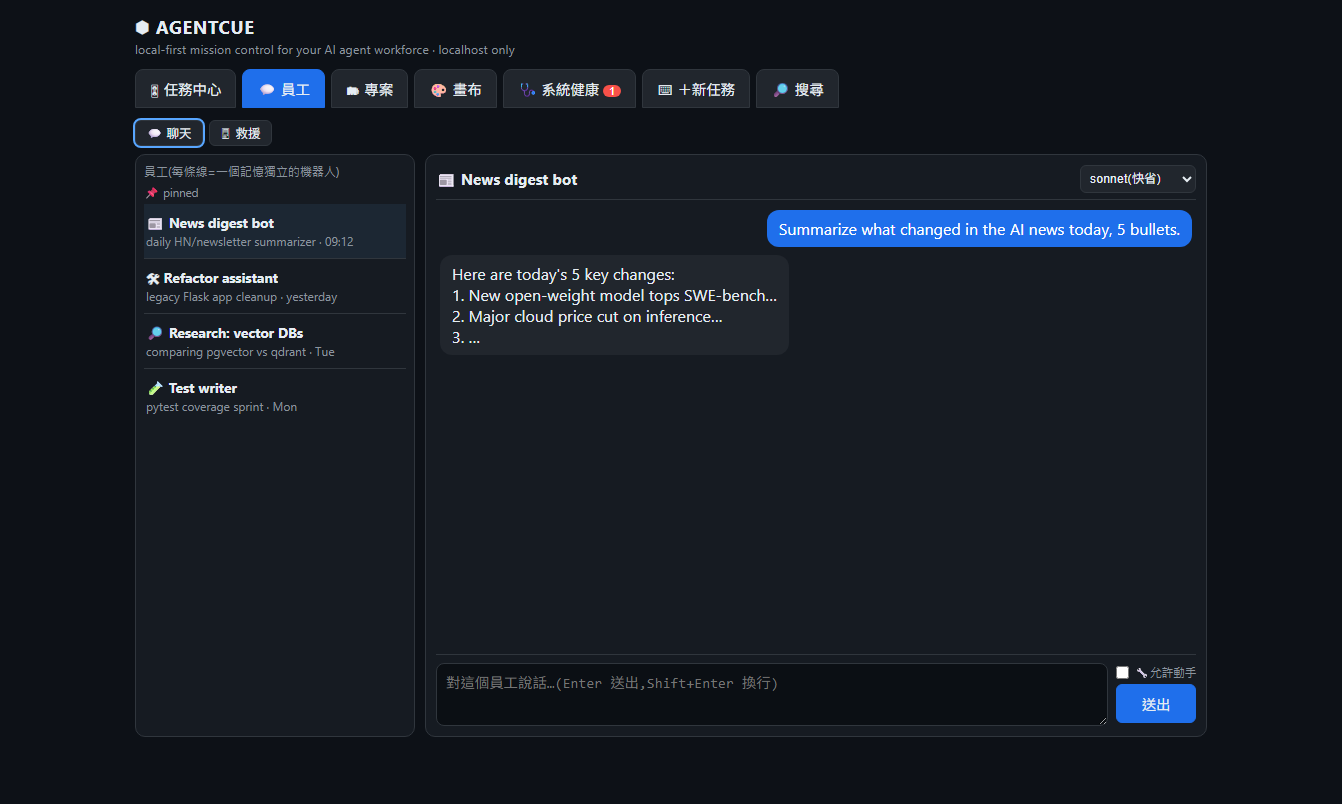Select the Test writer conversation
The height and width of the screenshot is (804, 1342).
[x=275, y=397]
